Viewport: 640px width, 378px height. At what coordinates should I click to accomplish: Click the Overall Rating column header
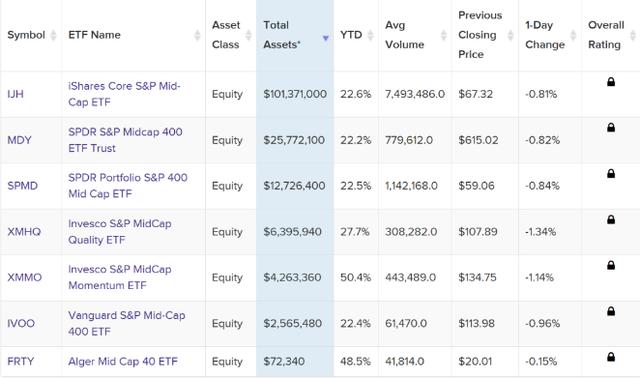[606, 35]
